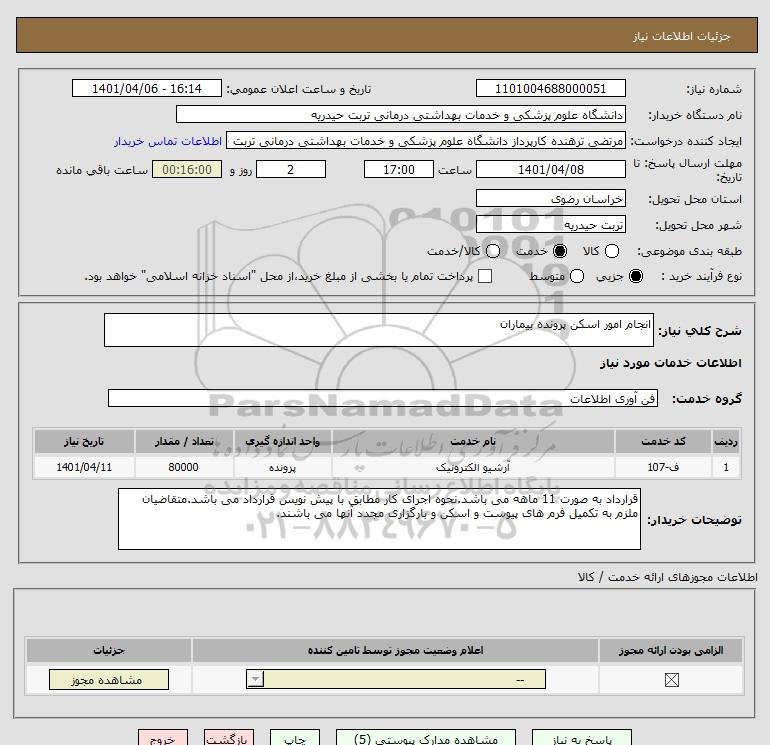Toggle the mandatory license checkbox
Image resolution: width=770 pixels, height=745 pixels.
tap(671, 680)
